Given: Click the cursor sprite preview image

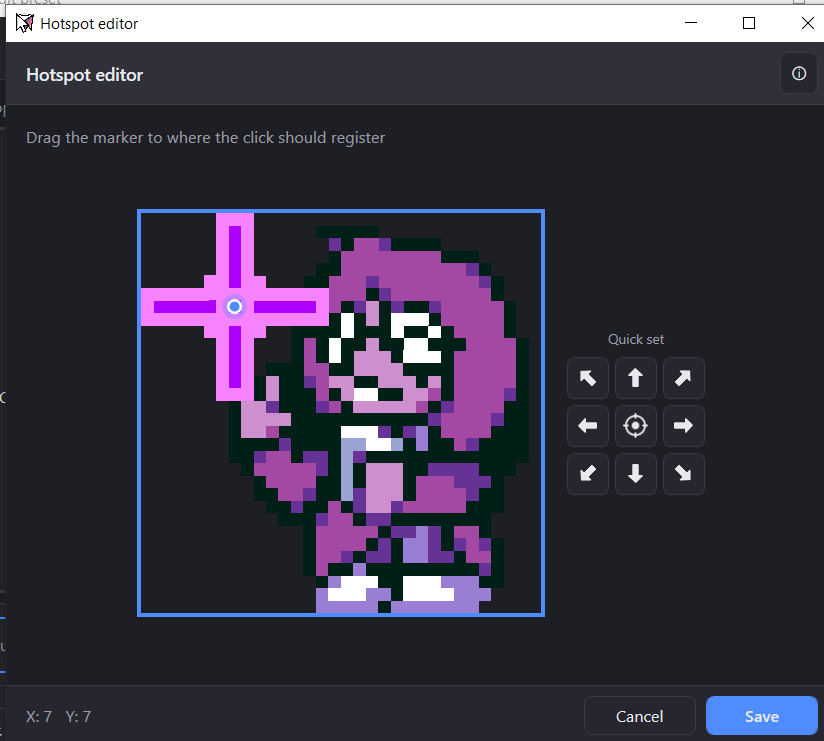Looking at the screenshot, I should point(341,413).
